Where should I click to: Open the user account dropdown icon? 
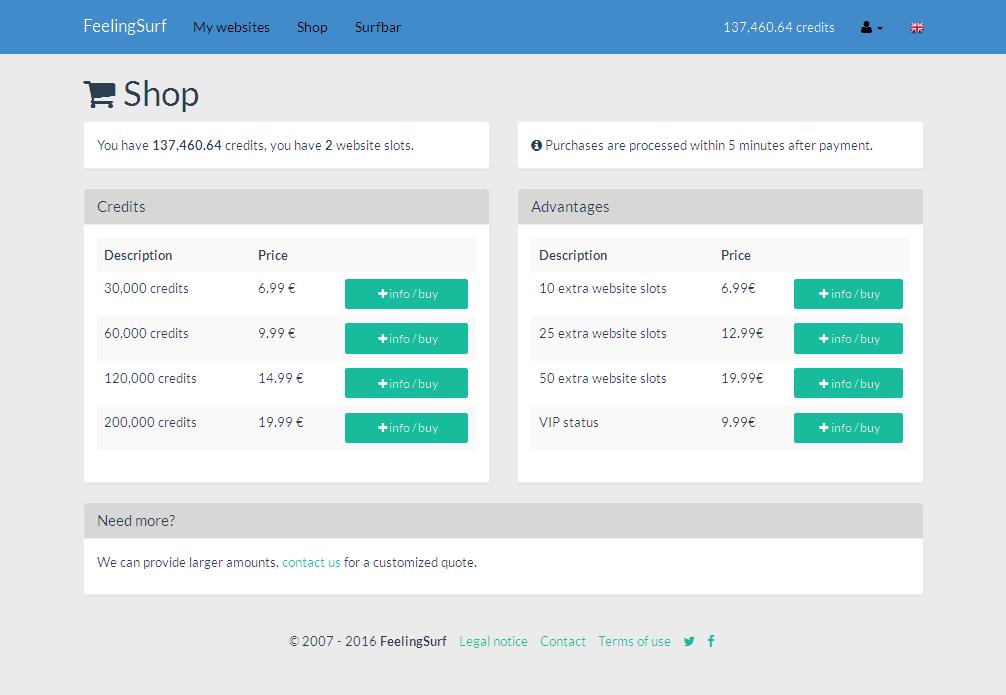coord(871,28)
